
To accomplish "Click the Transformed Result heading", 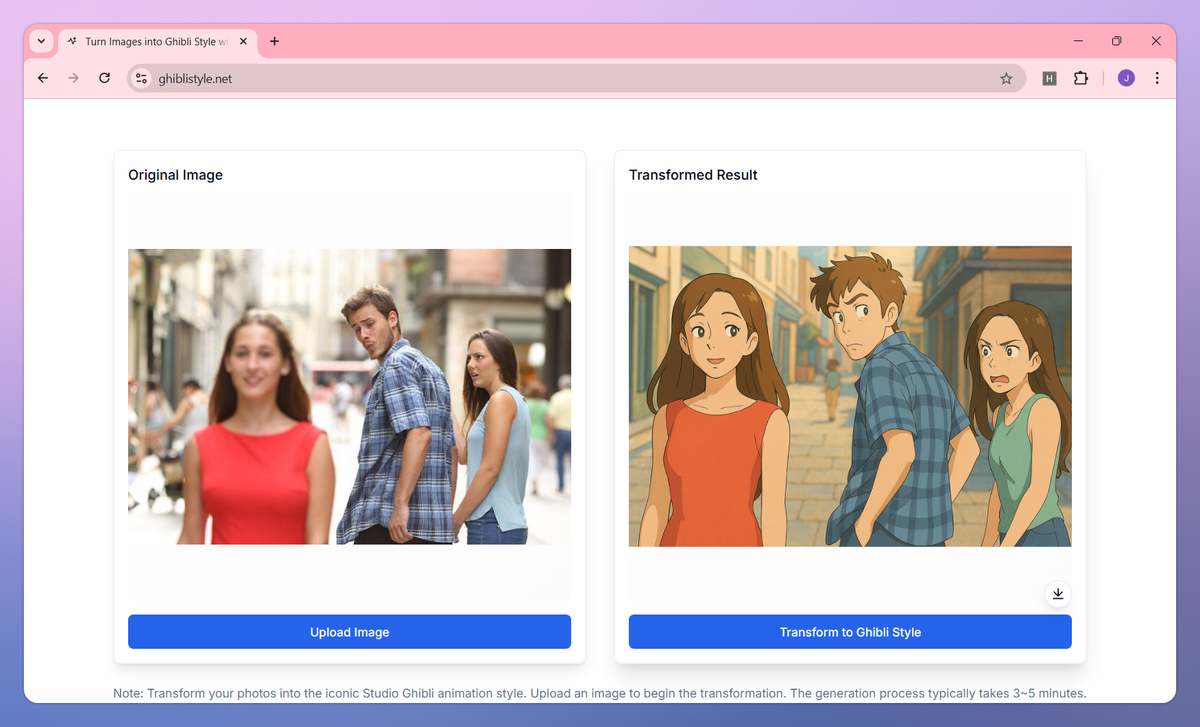I will coord(693,175).
